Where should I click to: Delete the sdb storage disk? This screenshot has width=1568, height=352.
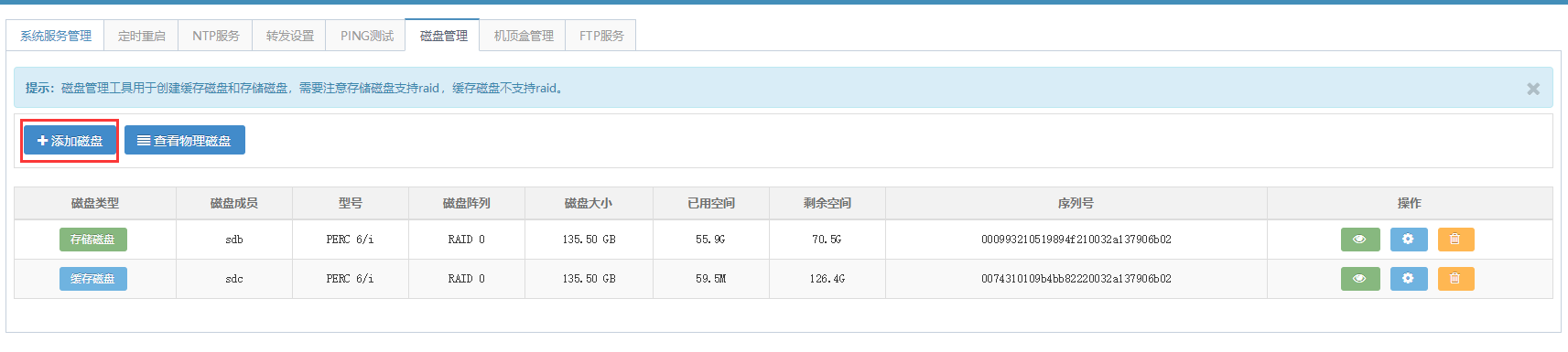tap(1455, 240)
